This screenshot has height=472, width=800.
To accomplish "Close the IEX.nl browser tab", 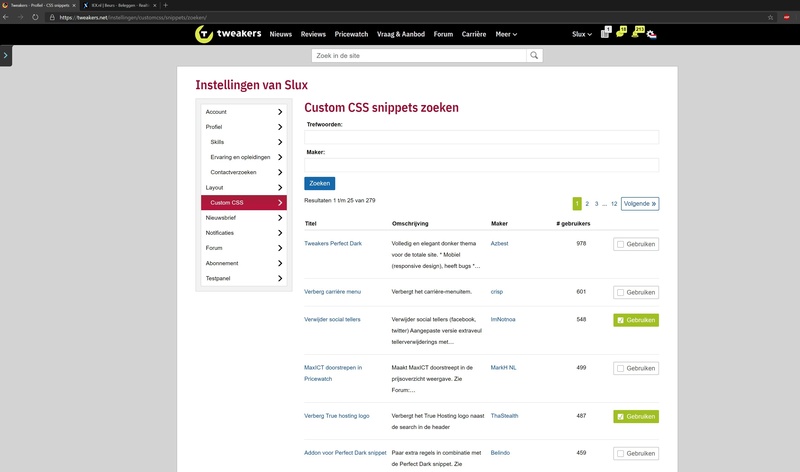I will (x=155, y=5).
